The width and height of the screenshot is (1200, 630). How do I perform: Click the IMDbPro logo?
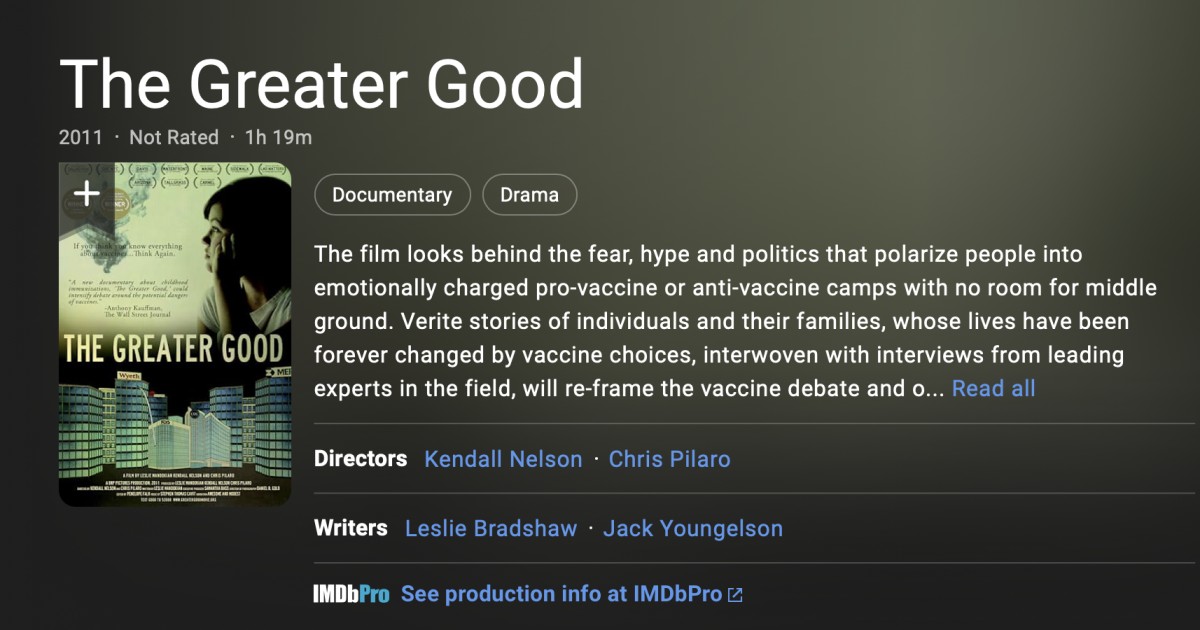pyautogui.click(x=351, y=594)
